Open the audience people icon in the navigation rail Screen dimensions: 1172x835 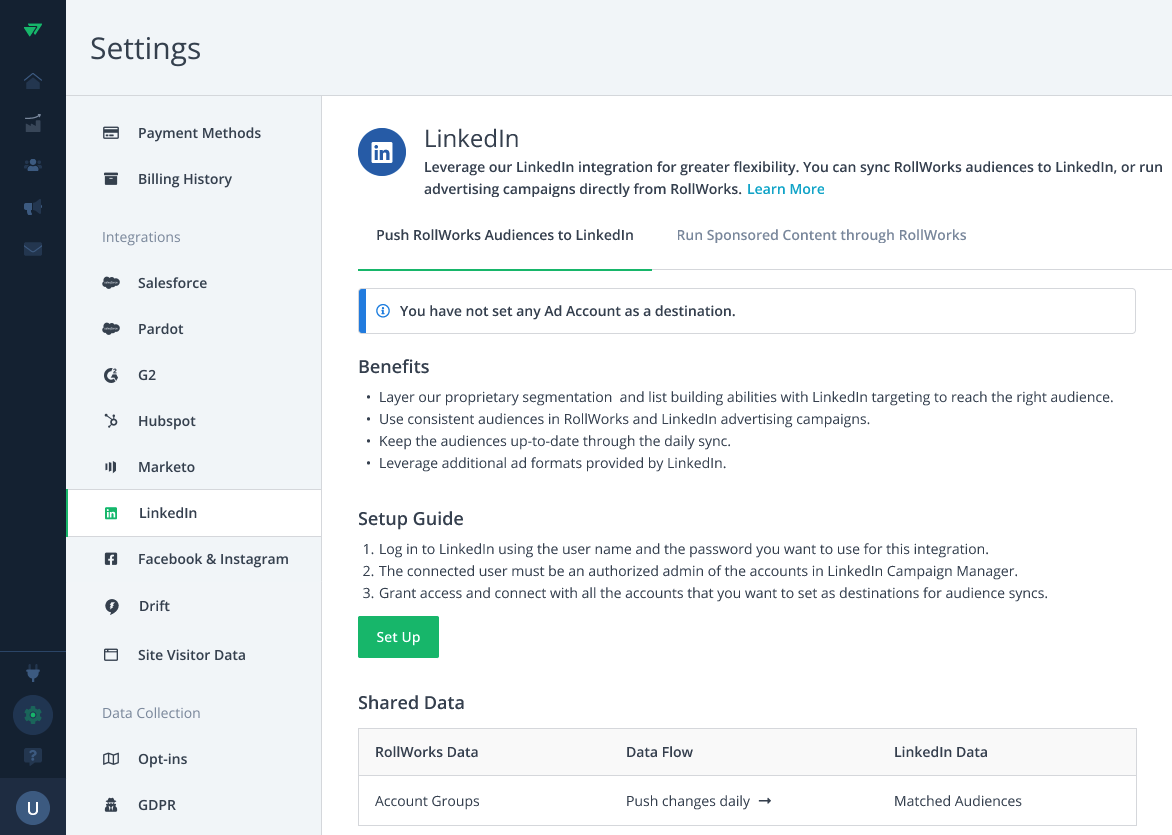tap(33, 165)
